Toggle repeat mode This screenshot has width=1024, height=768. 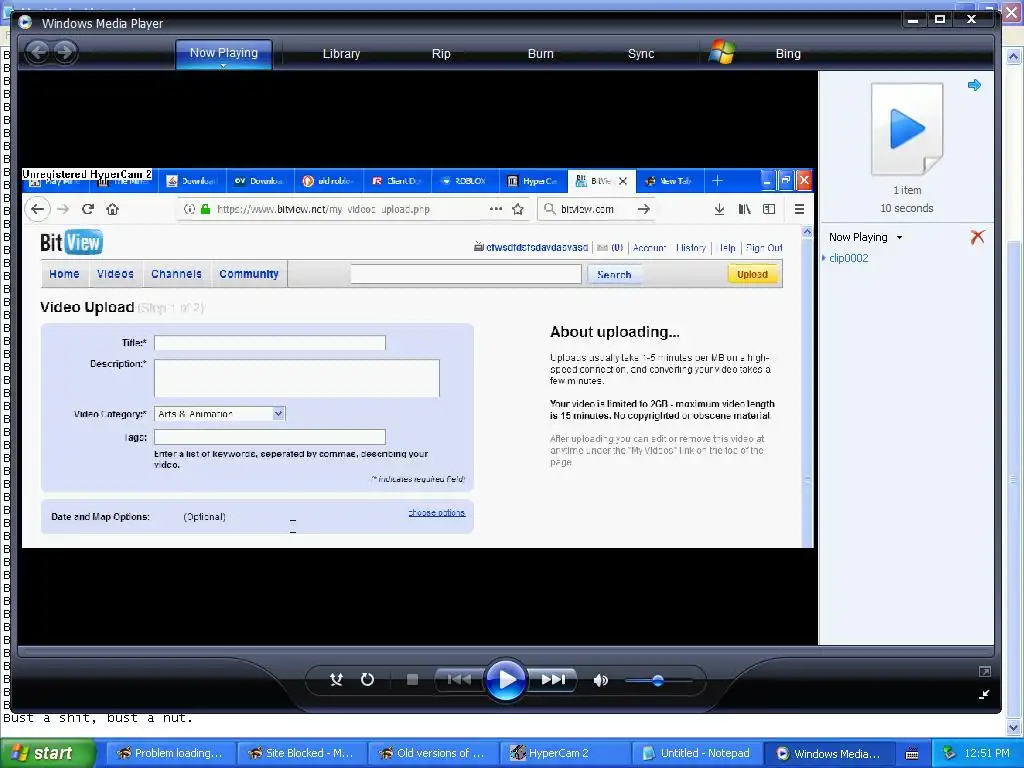tap(367, 680)
